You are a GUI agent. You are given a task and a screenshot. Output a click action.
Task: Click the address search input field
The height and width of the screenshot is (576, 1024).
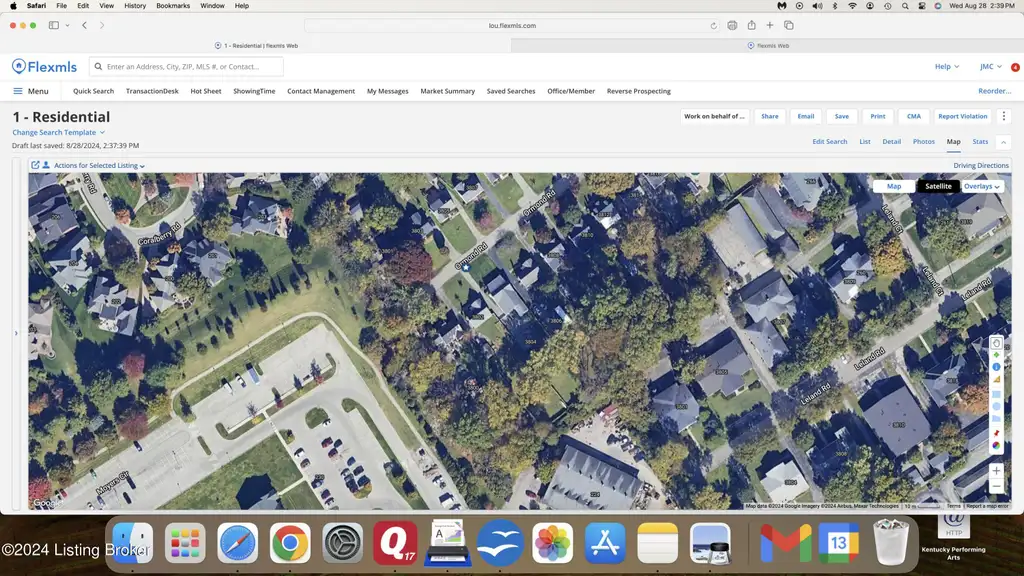[x=186, y=67]
